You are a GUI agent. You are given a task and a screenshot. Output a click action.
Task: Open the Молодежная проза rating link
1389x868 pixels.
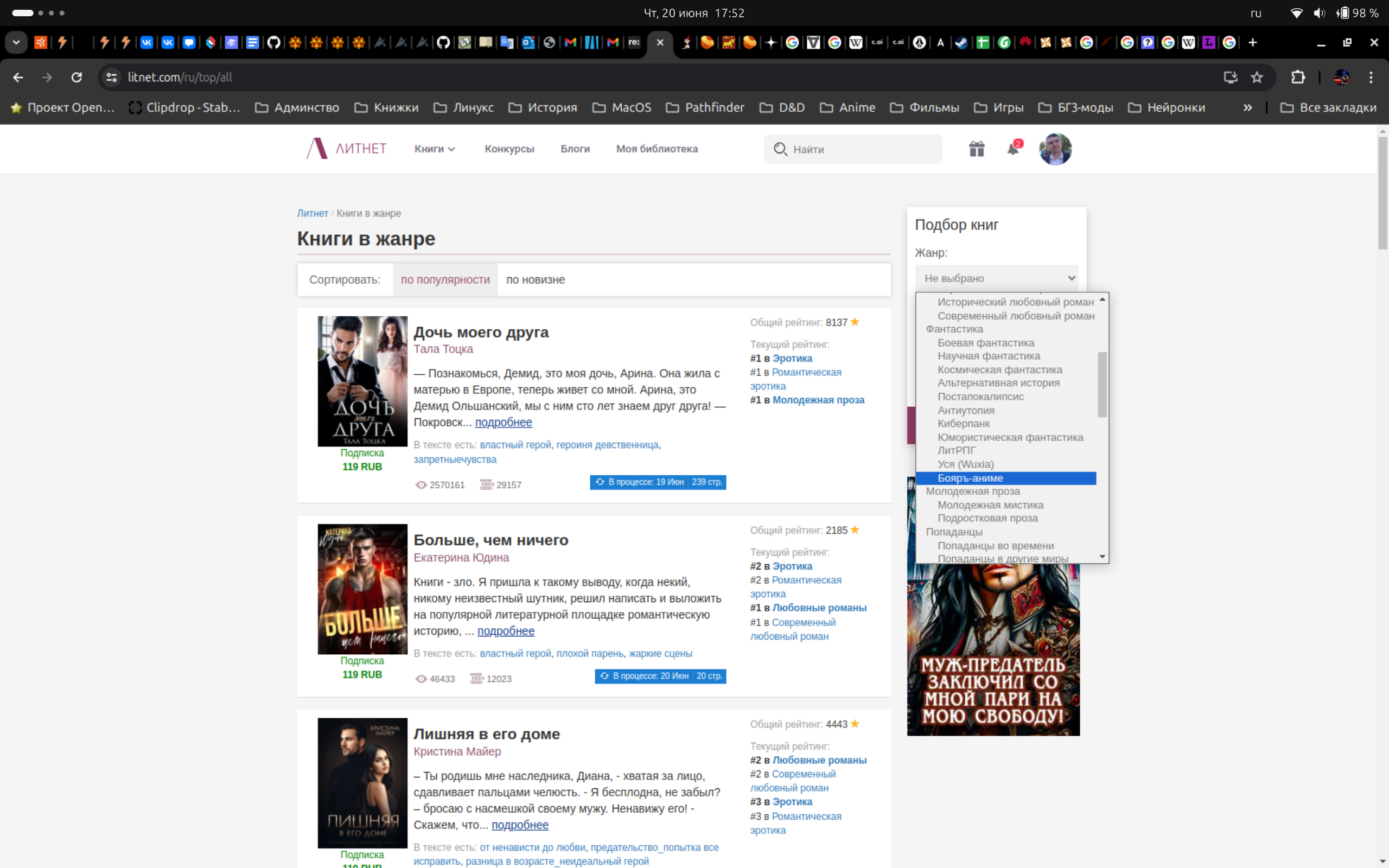(x=818, y=400)
